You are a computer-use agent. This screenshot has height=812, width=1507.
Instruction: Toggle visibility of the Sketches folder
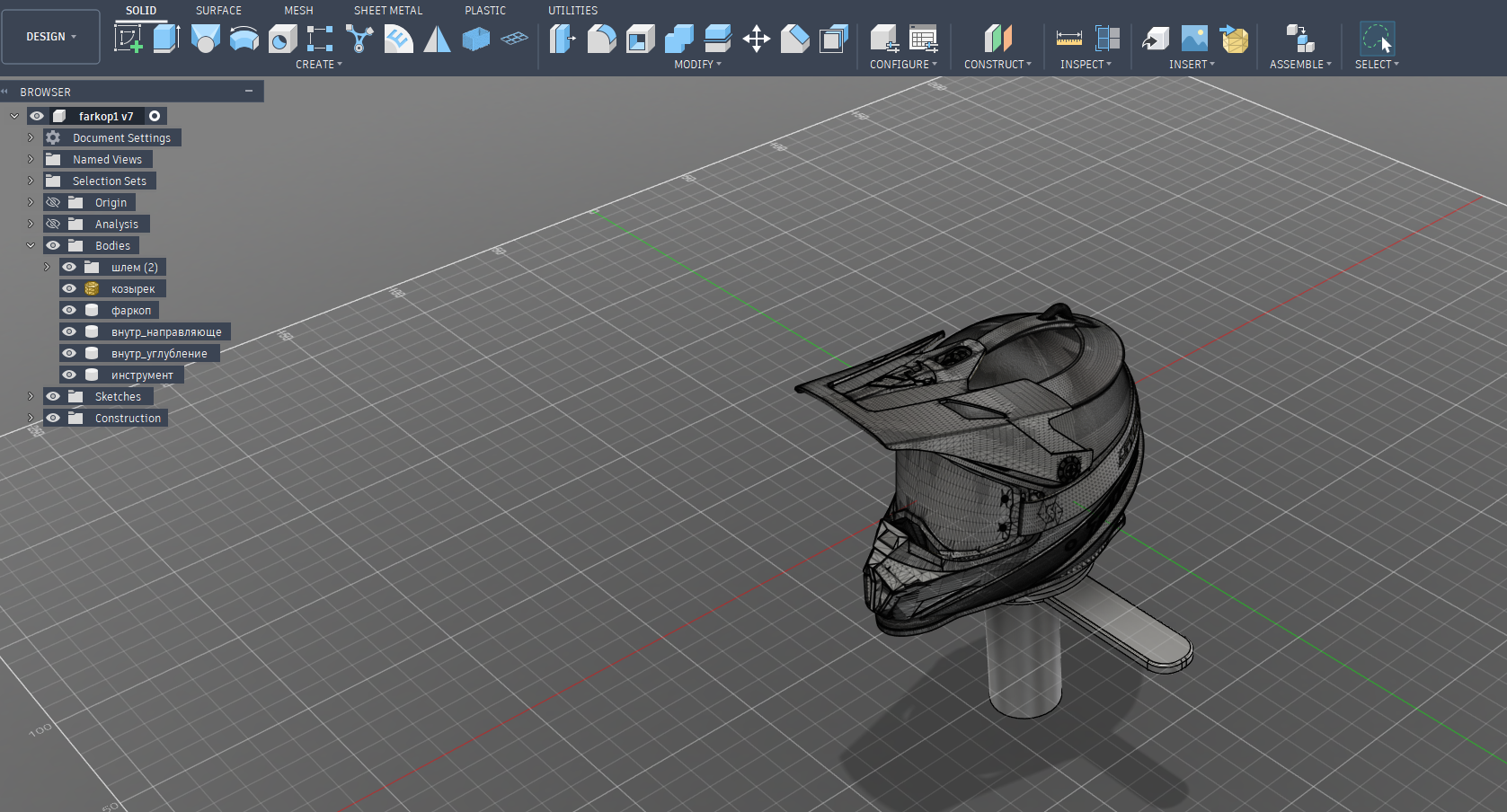pyautogui.click(x=53, y=396)
